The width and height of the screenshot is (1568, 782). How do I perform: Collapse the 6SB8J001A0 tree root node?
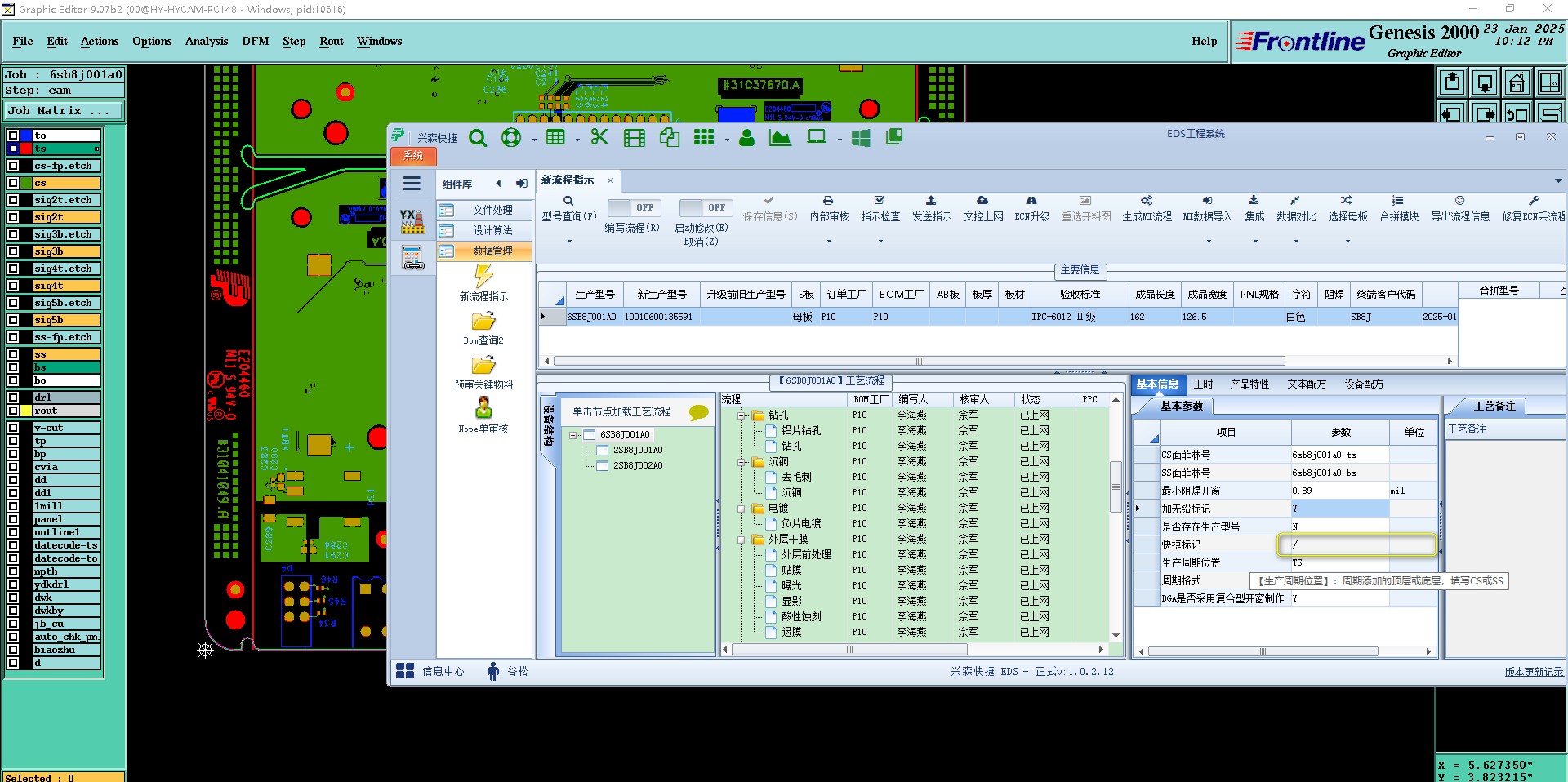(574, 435)
